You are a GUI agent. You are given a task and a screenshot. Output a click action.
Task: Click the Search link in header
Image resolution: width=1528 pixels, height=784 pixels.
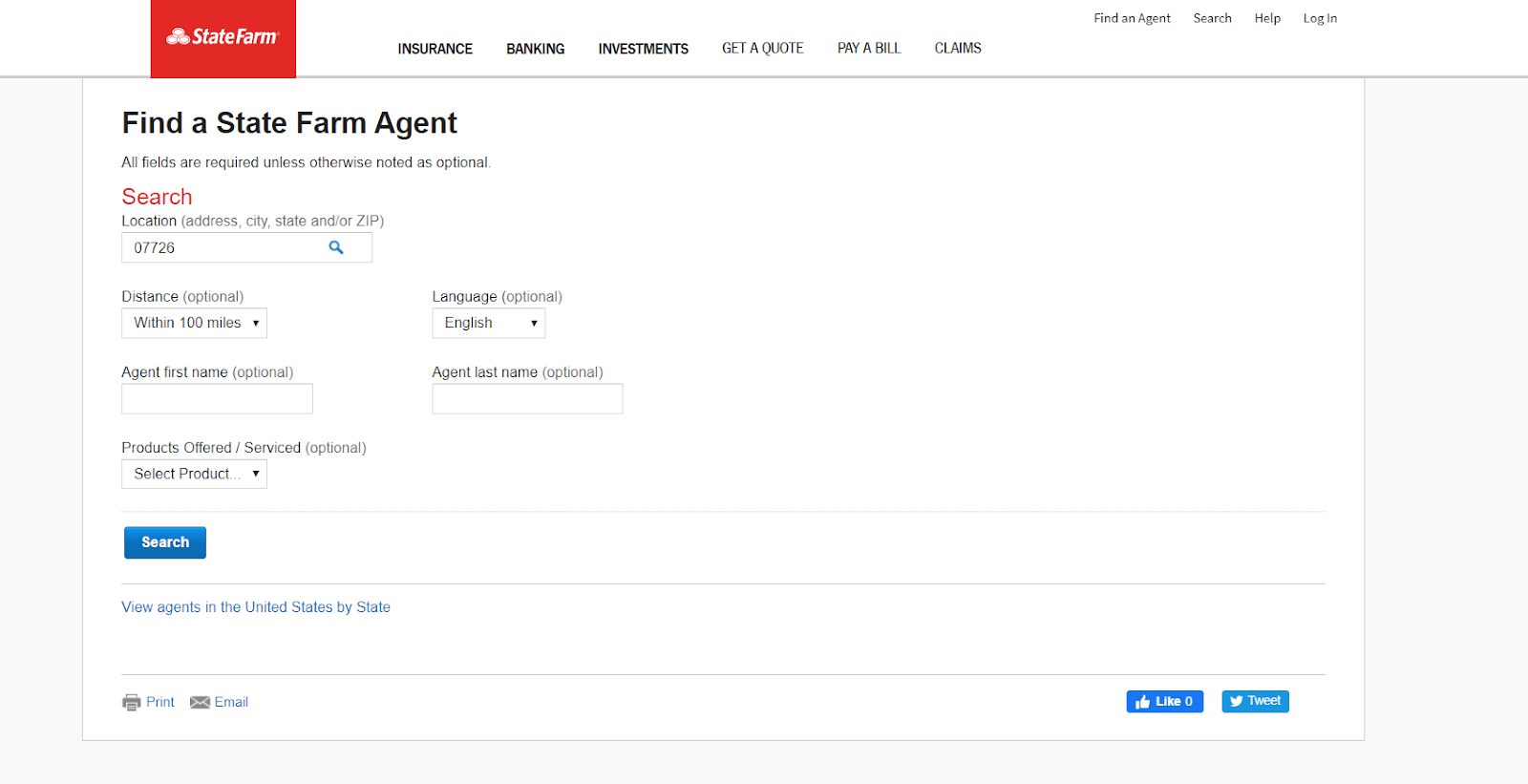click(x=1212, y=18)
